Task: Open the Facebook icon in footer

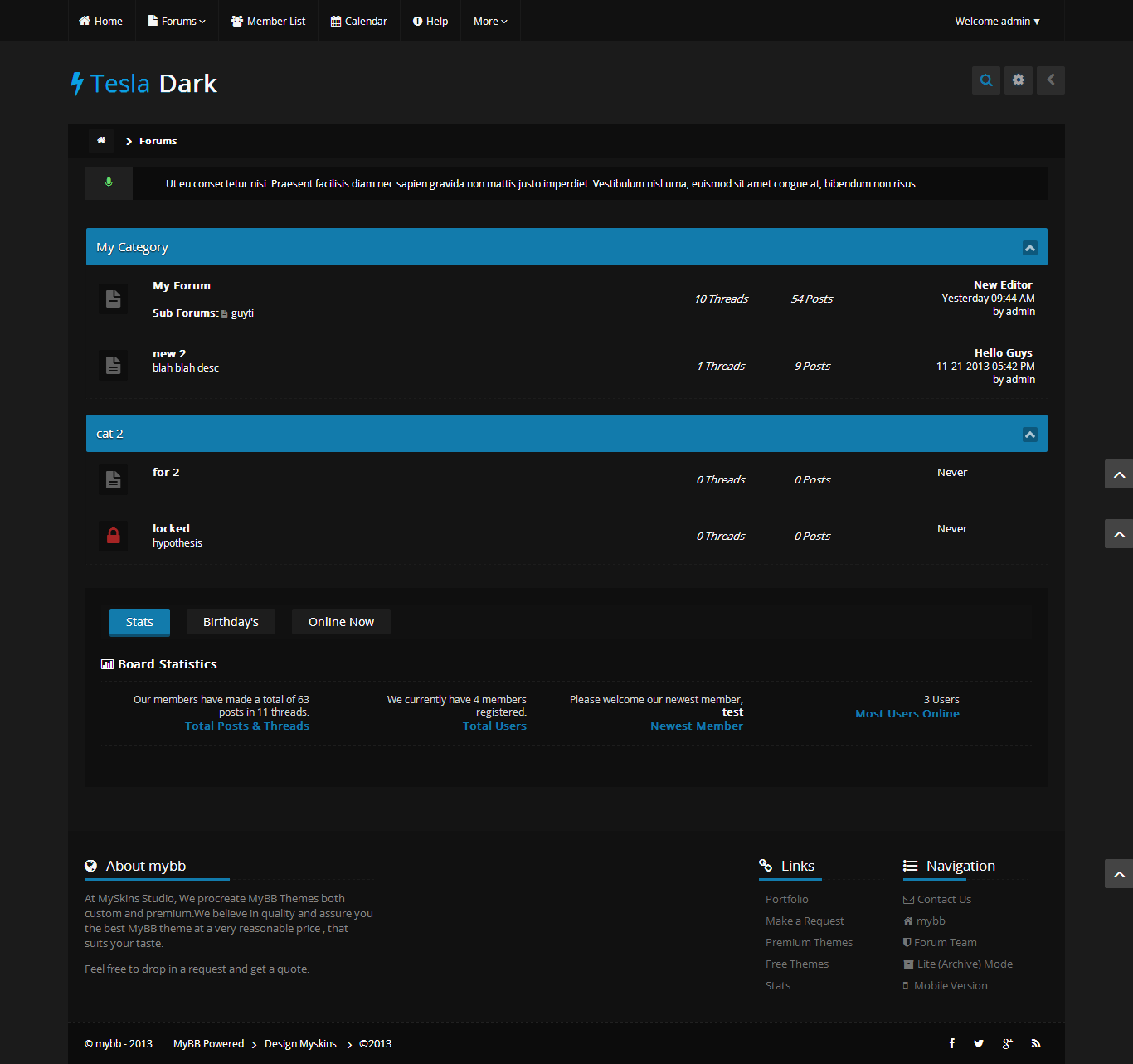Action: point(952,1043)
